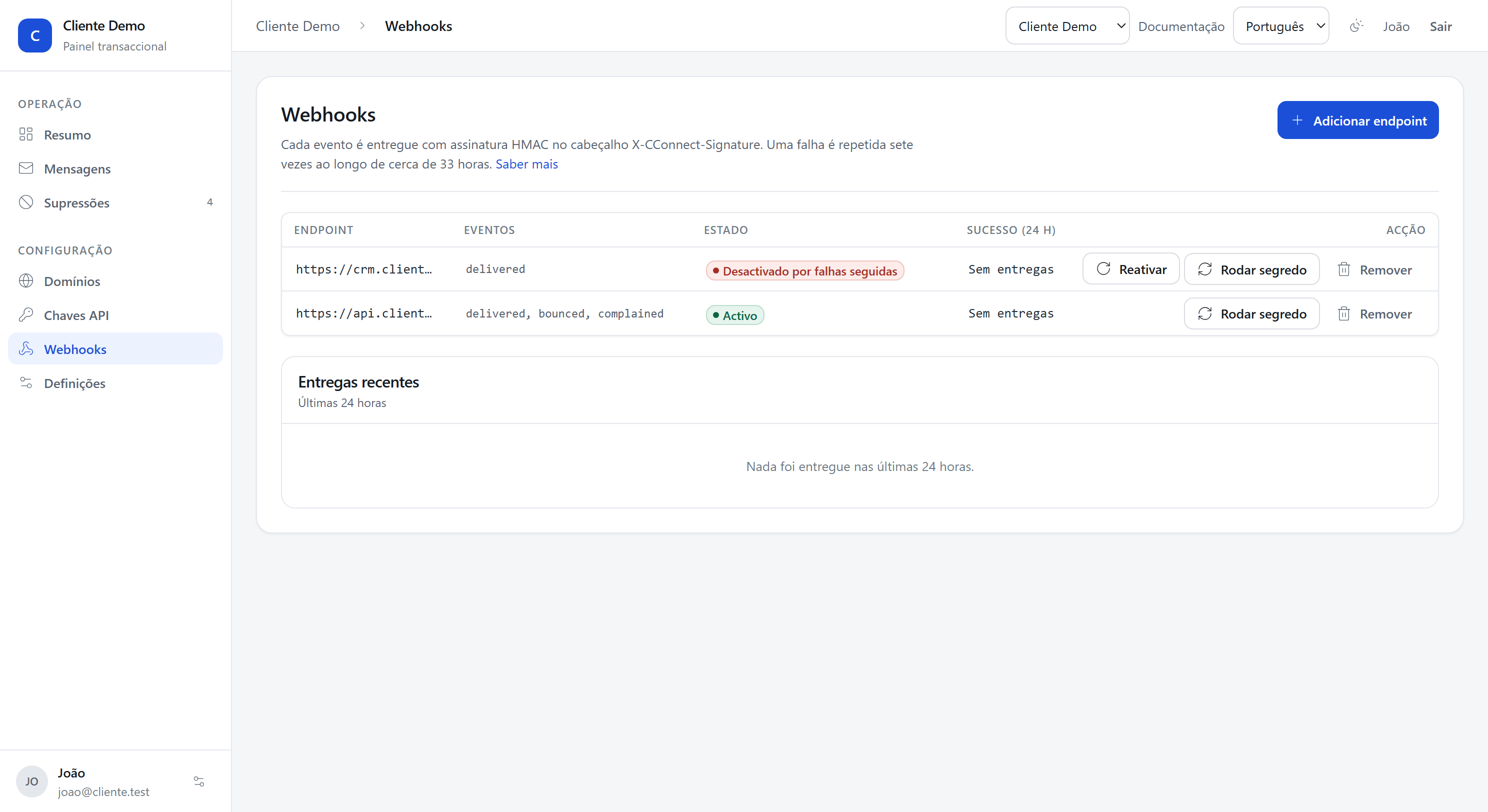Screen dimensions: 1488x812
Task: Click the Desactivado por falhas seguidas badge
Action: [x=804, y=271]
